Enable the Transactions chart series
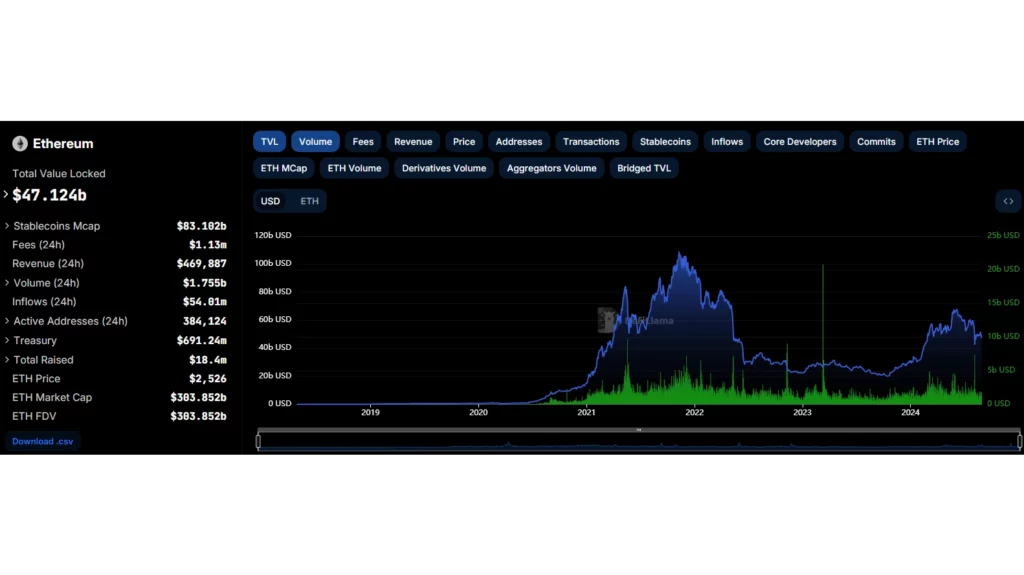This screenshot has height=575, width=1024. click(591, 142)
